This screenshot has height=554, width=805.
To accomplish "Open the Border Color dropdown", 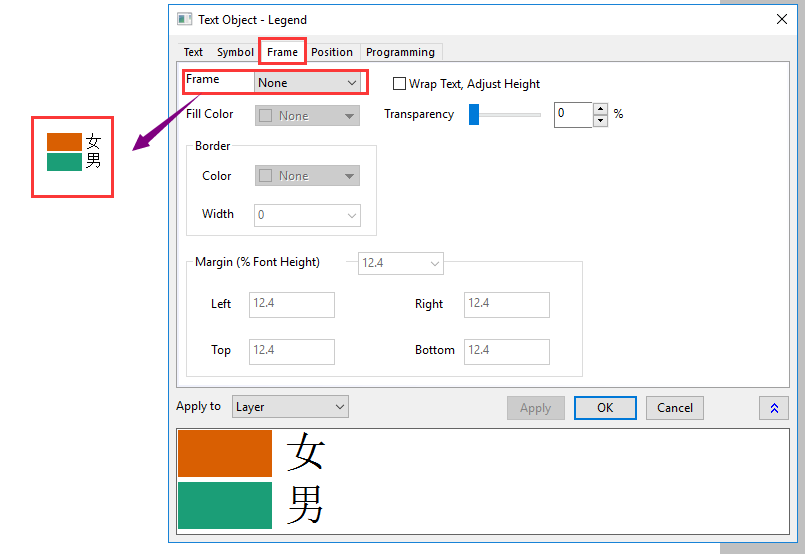I will tap(307, 176).
